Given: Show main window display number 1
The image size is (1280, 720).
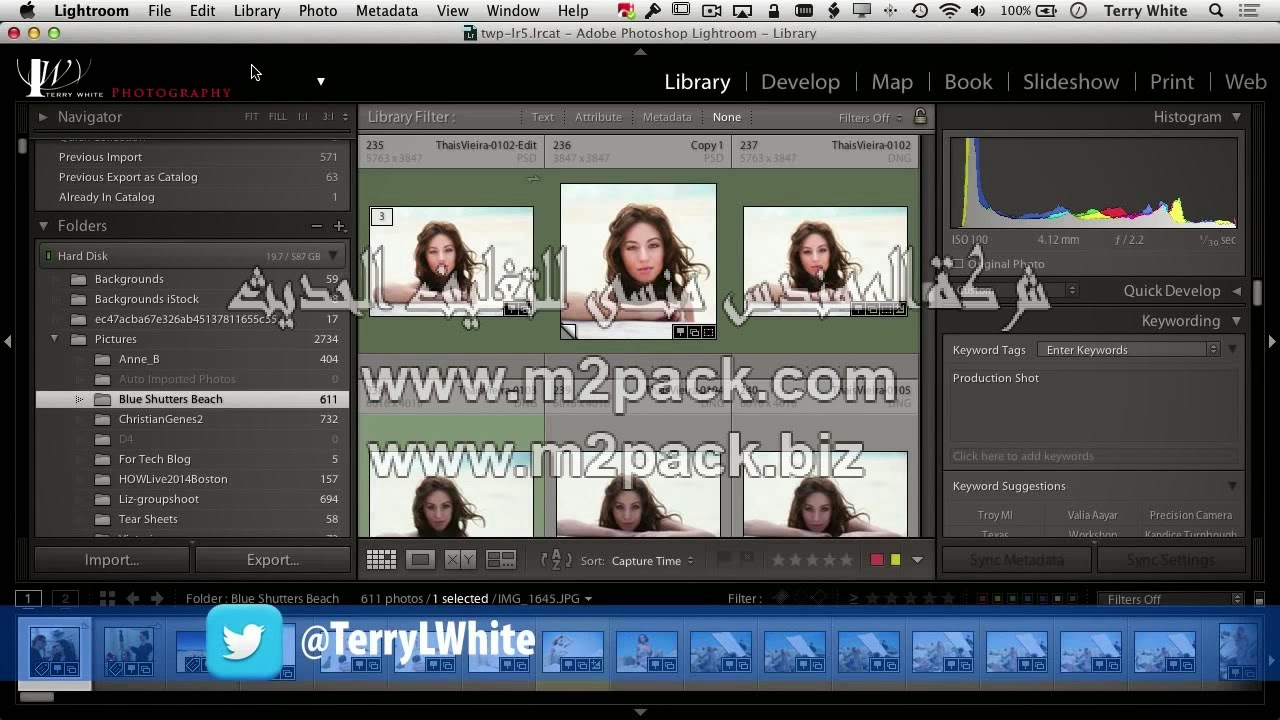Looking at the screenshot, I should (x=28, y=599).
